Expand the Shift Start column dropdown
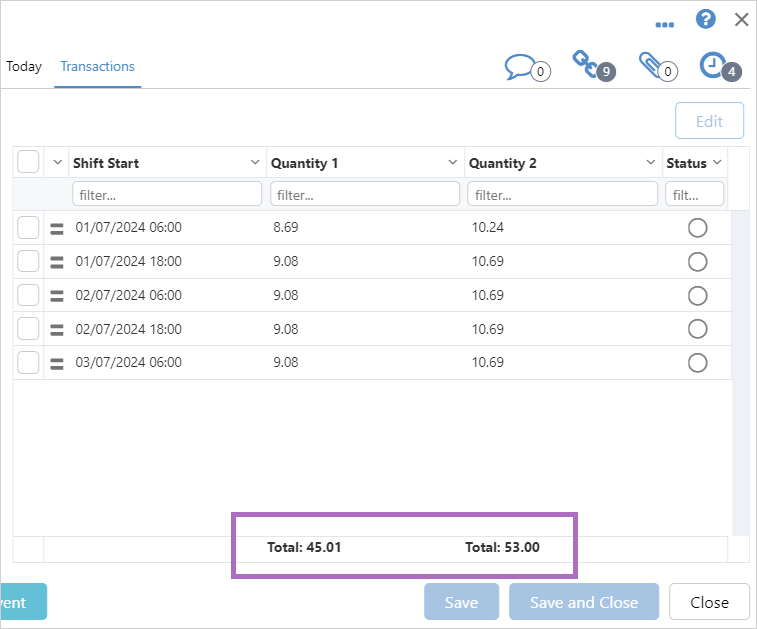The image size is (757, 629). 254,163
